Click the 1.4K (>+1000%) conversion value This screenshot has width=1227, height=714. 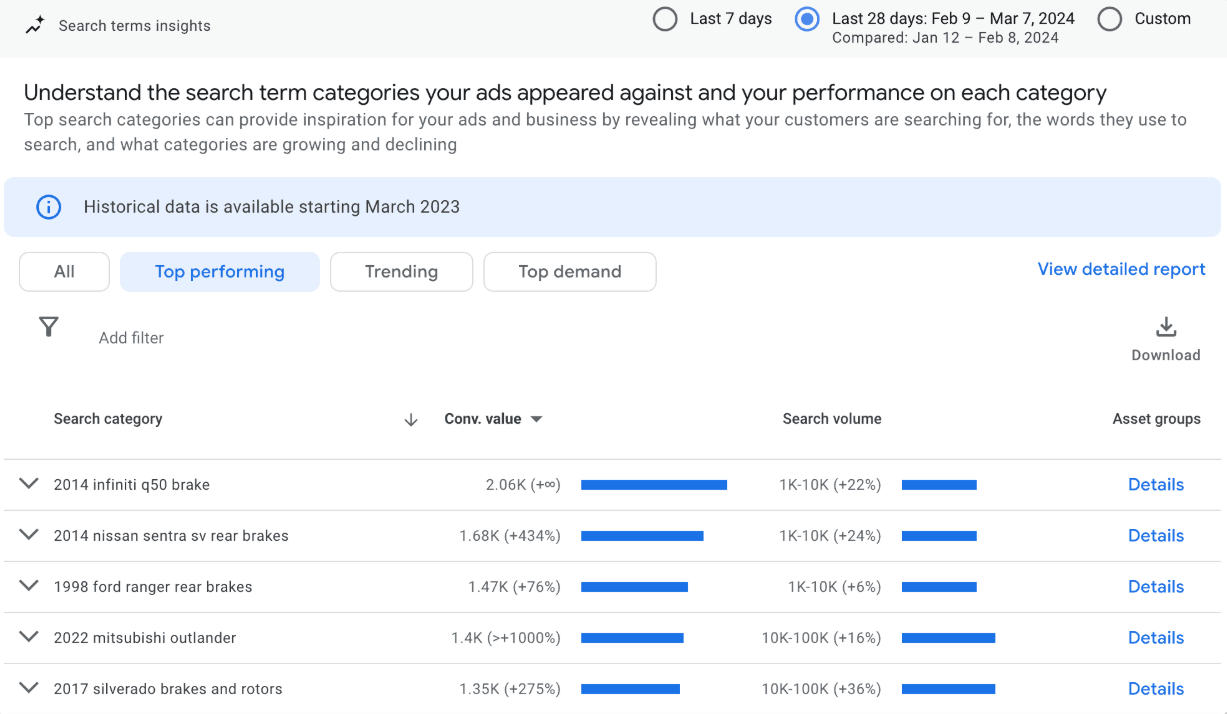506,638
